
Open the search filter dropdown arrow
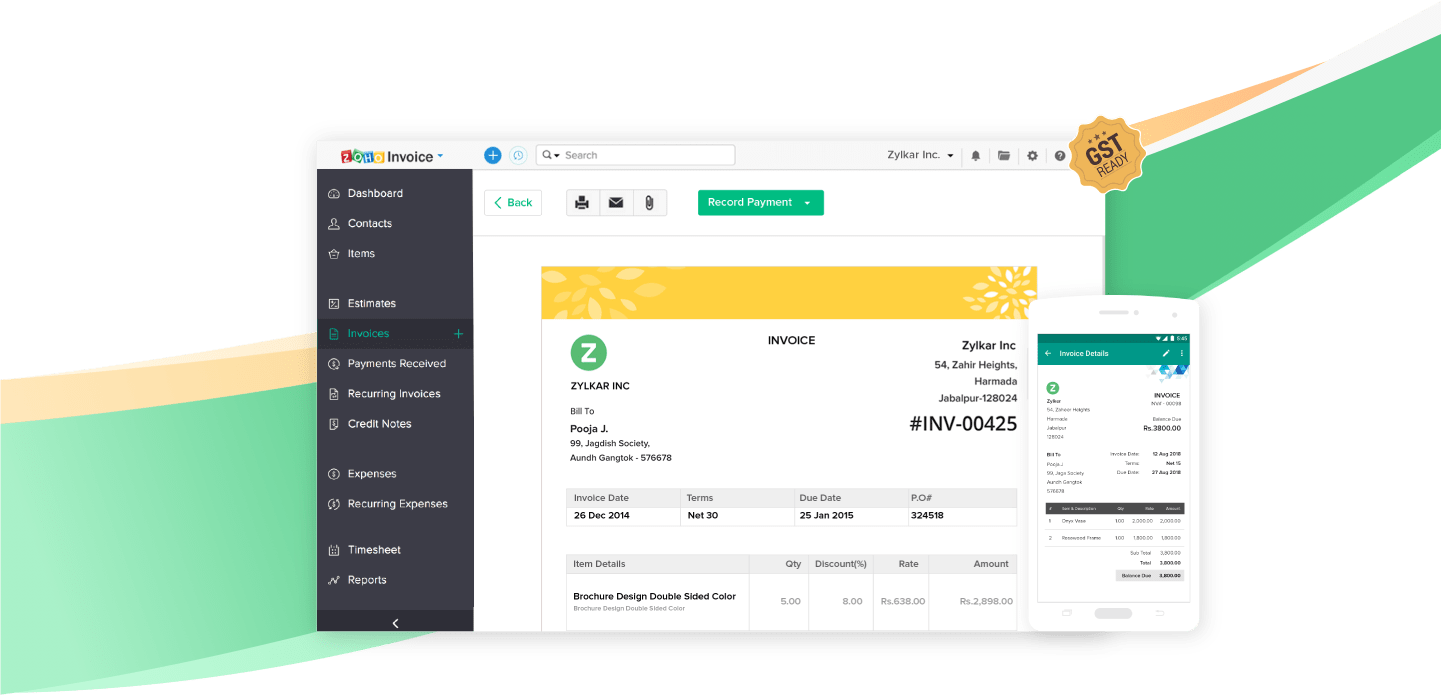tap(557, 156)
